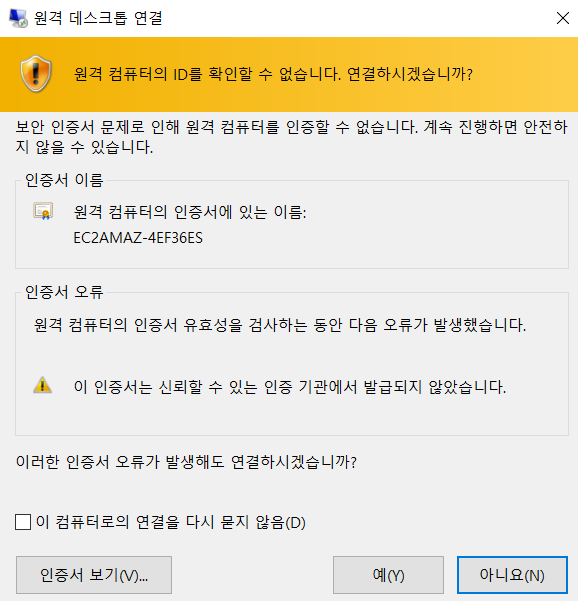The width and height of the screenshot is (578, 601).
Task: Open the 인증서 보기(V)... button
Action: pos(94,575)
